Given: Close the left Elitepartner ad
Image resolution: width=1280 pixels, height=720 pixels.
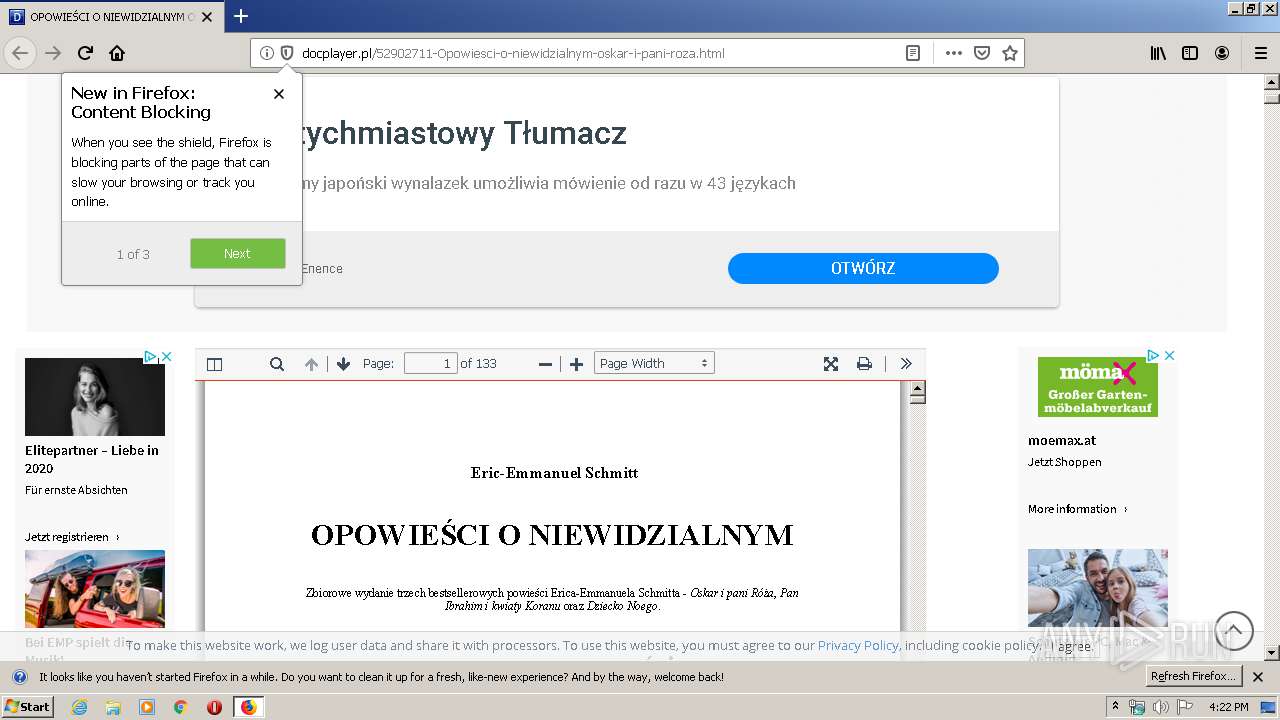Looking at the screenshot, I should tap(167, 356).
